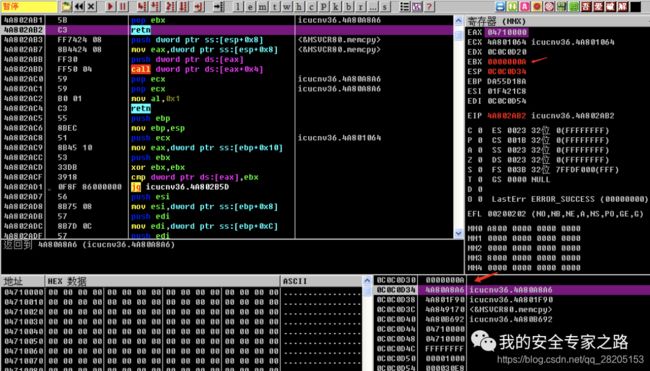Select stack row 0C0C0D38 icucnv36.4A801F90
The image size is (650, 371).
512,299
